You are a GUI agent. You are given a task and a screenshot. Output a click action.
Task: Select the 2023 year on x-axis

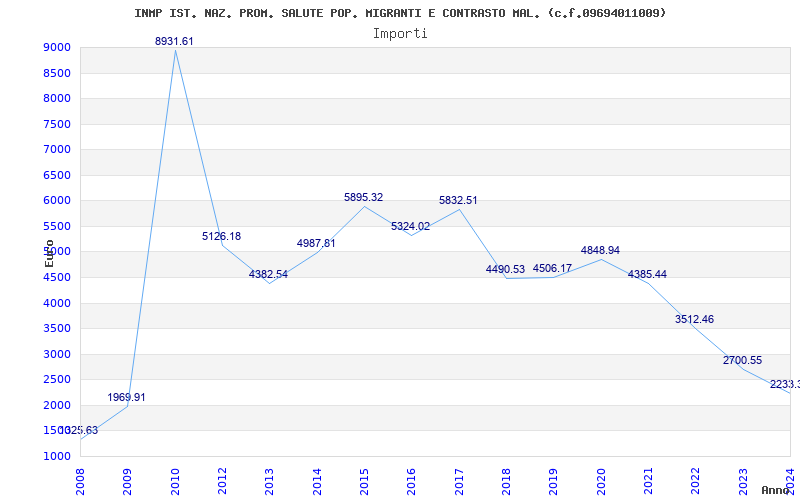743,480
